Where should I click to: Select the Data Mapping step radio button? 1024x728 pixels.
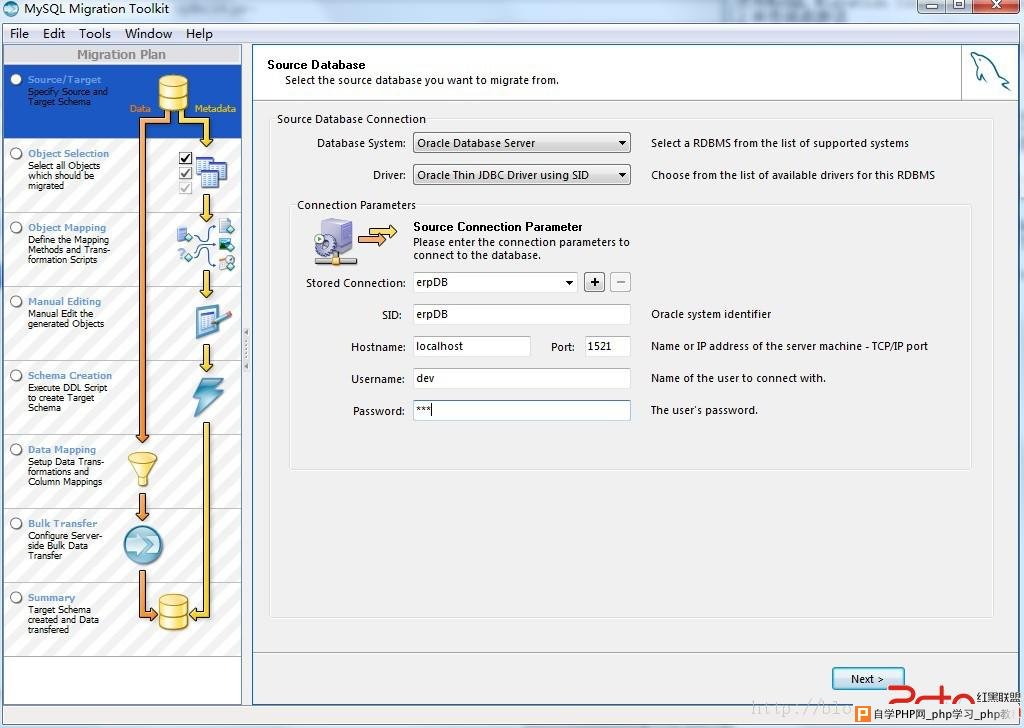point(16,449)
